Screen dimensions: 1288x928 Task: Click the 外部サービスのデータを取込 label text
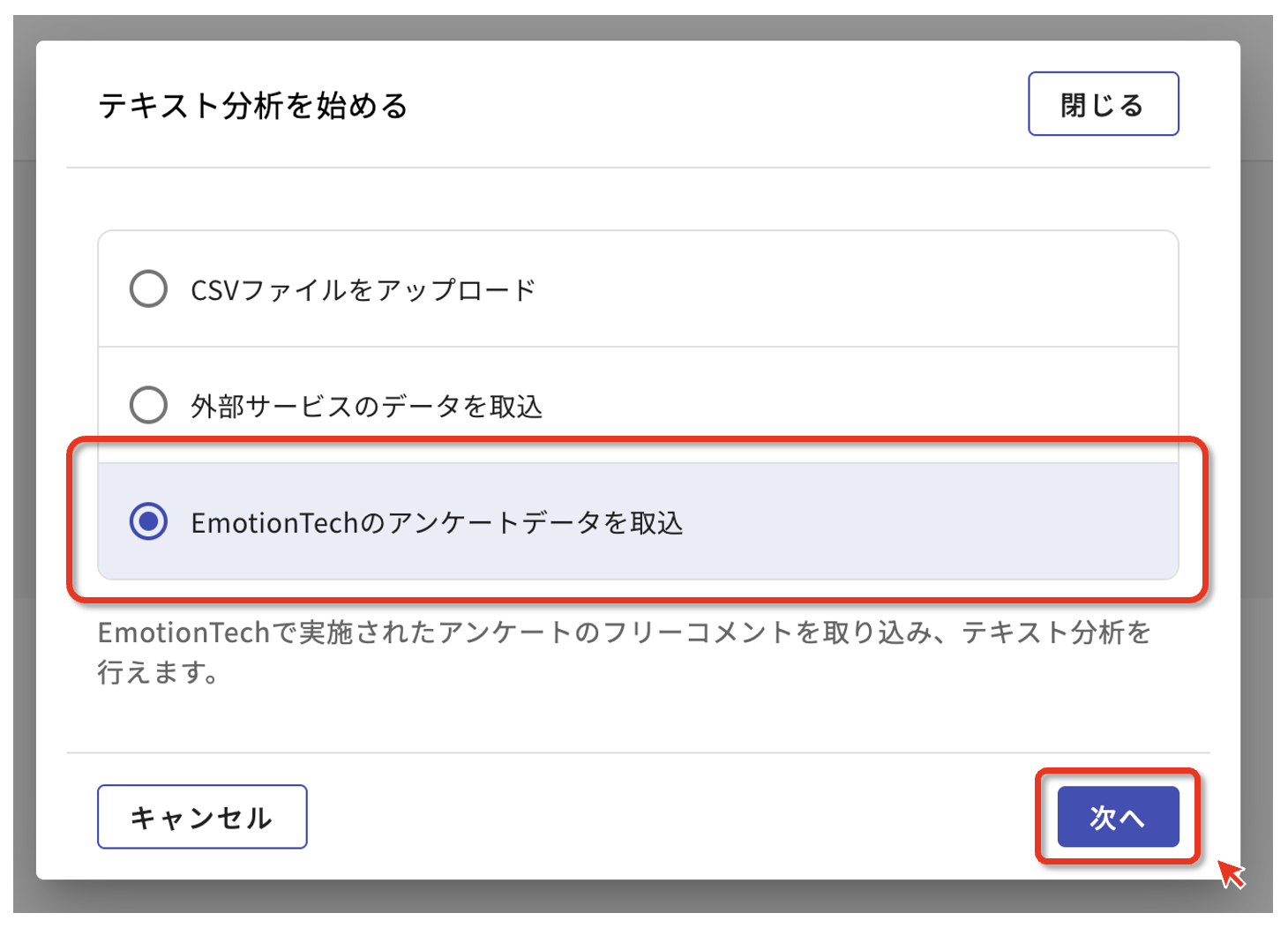pos(366,407)
